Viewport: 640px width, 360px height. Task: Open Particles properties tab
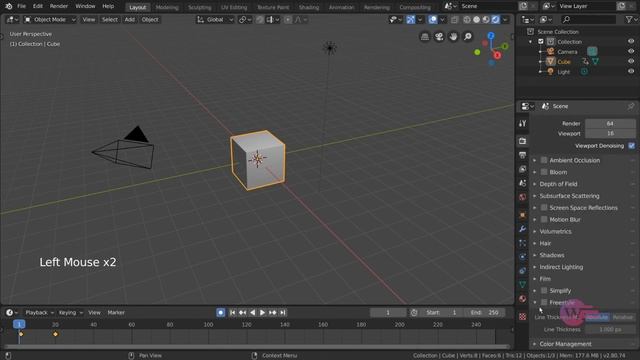coord(522,243)
